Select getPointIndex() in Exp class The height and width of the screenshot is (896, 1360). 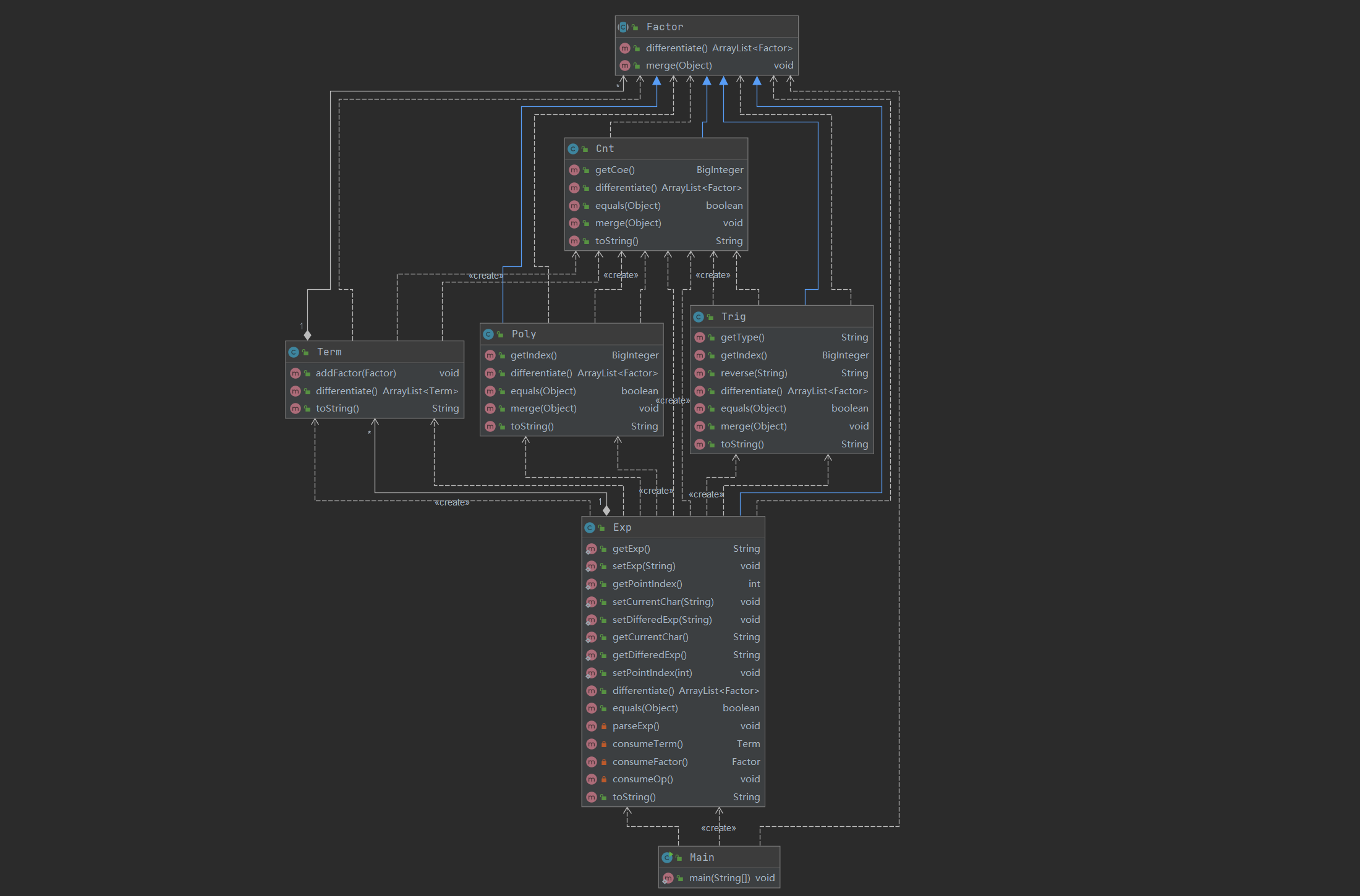coord(647,584)
